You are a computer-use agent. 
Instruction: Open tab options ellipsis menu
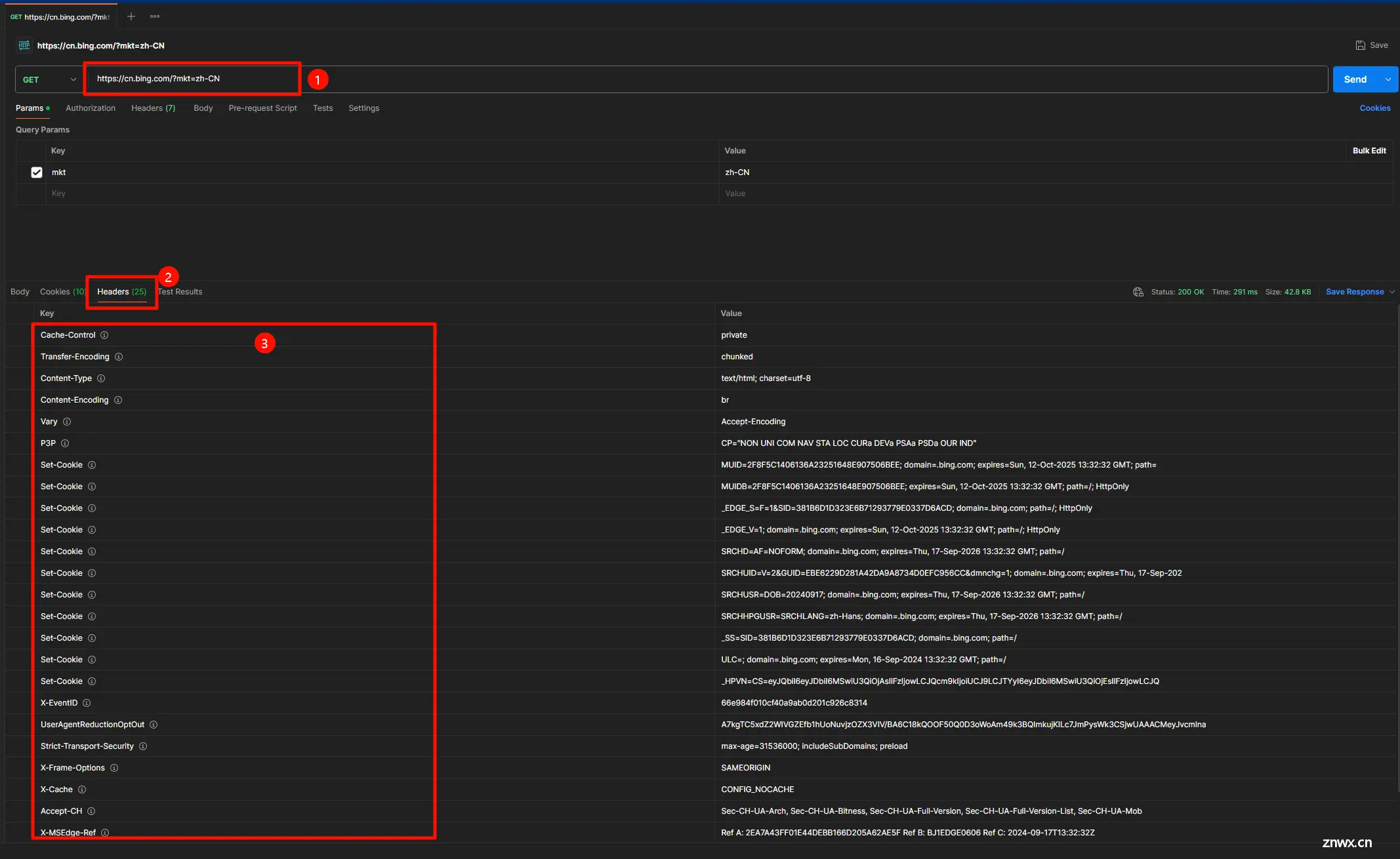coord(155,16)
